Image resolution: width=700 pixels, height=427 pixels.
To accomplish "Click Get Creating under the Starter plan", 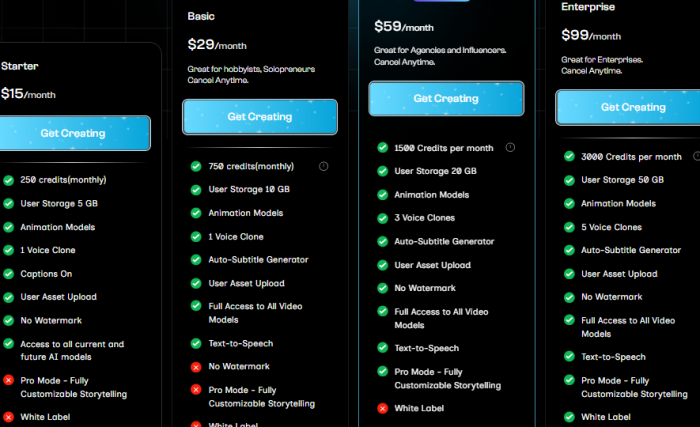I will click(73, 133).
